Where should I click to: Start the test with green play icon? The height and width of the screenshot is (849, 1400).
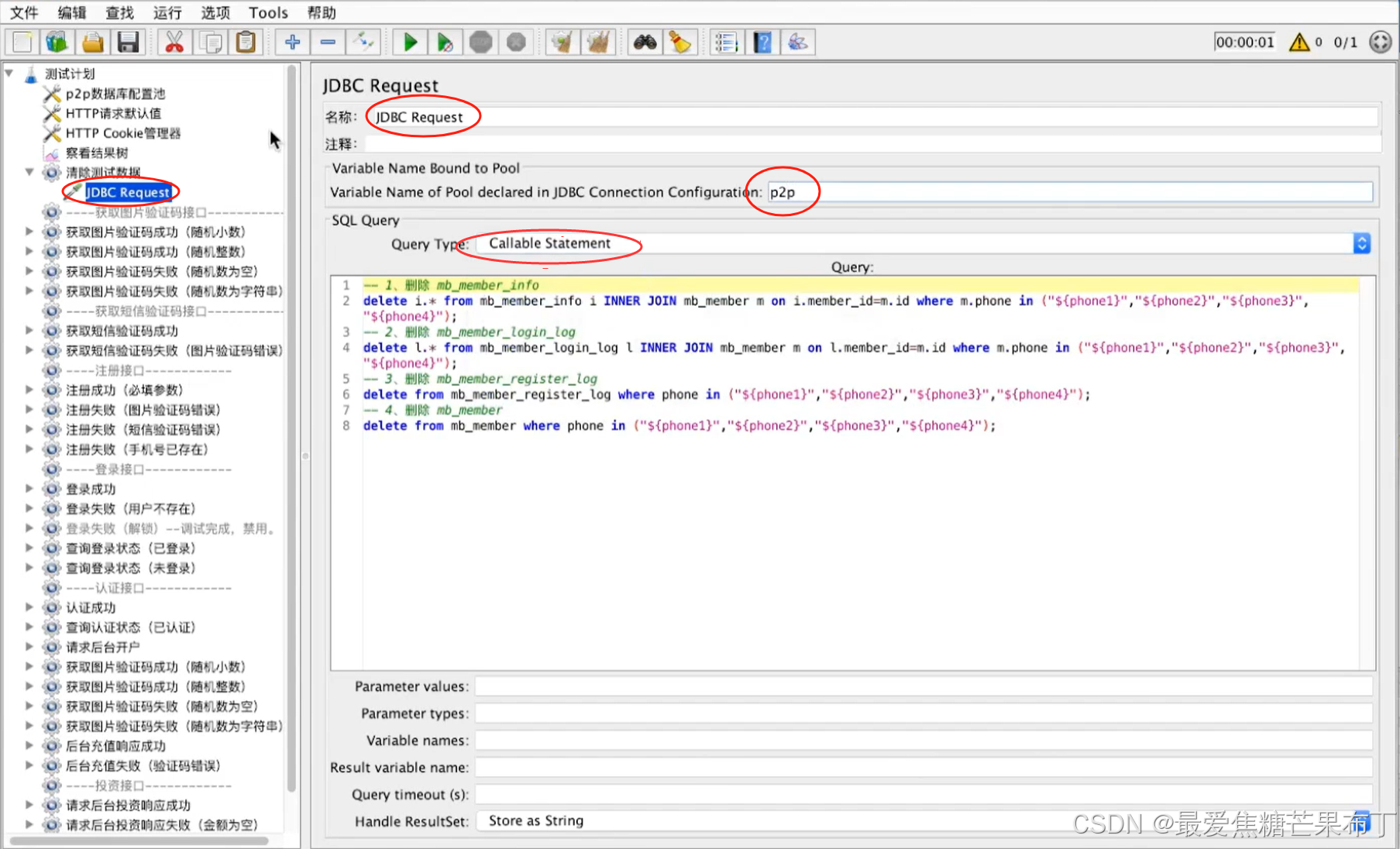coord(410,42)
